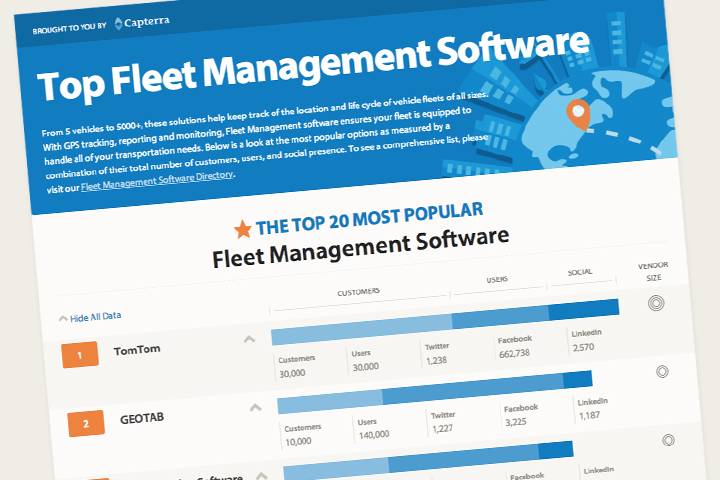Click the USERS column header
The image size is (720, 480).
tap(497, 279)
